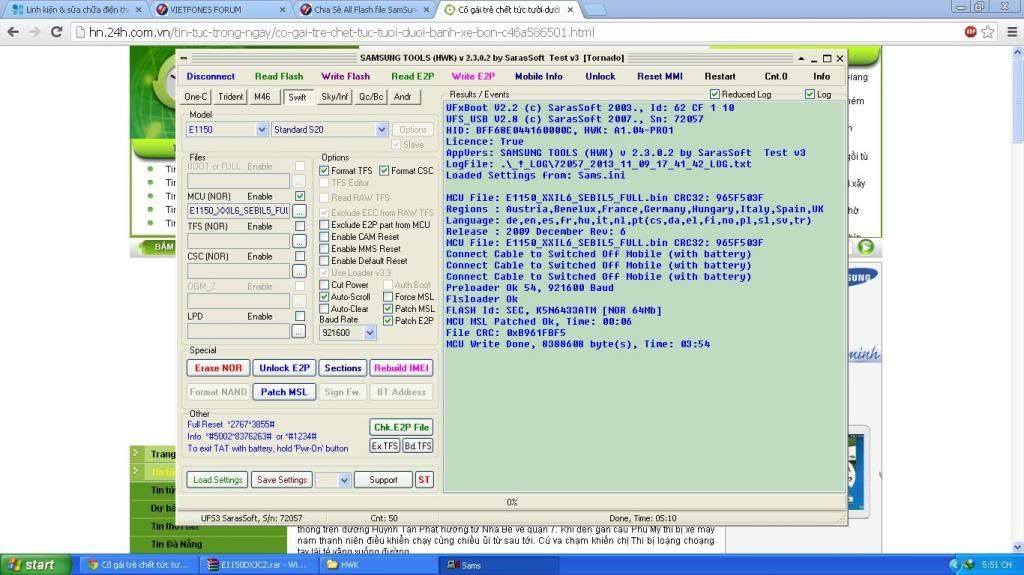The height and width of the screenshot is (575, 1024).
Task: Click Ex.TFS button
Action: [385, 446]
